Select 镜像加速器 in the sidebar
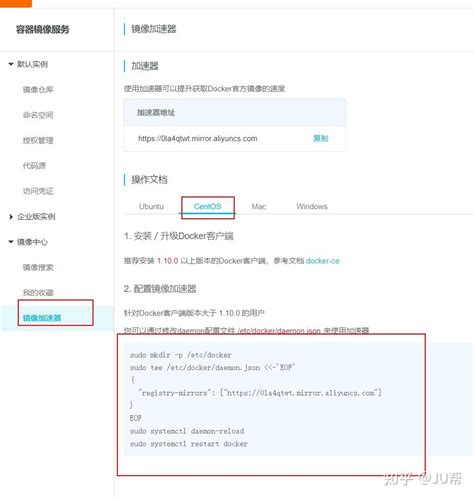The image size is (474, 498). pyautogui.click(x=42, y=318)
